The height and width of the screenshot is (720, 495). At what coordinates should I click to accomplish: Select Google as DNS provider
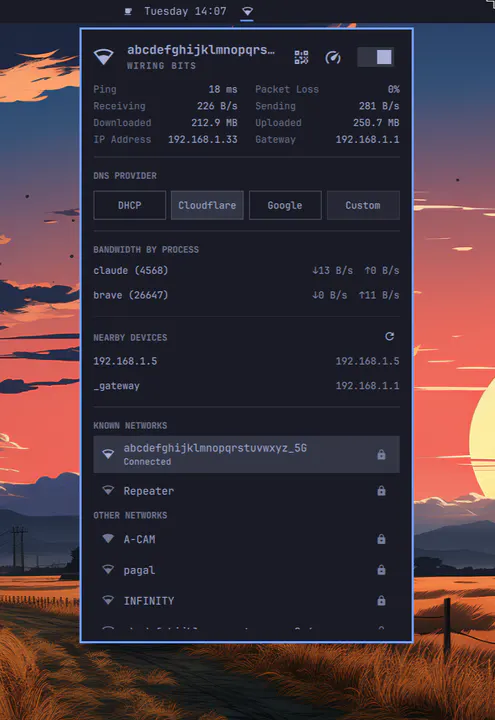point(285,205)
